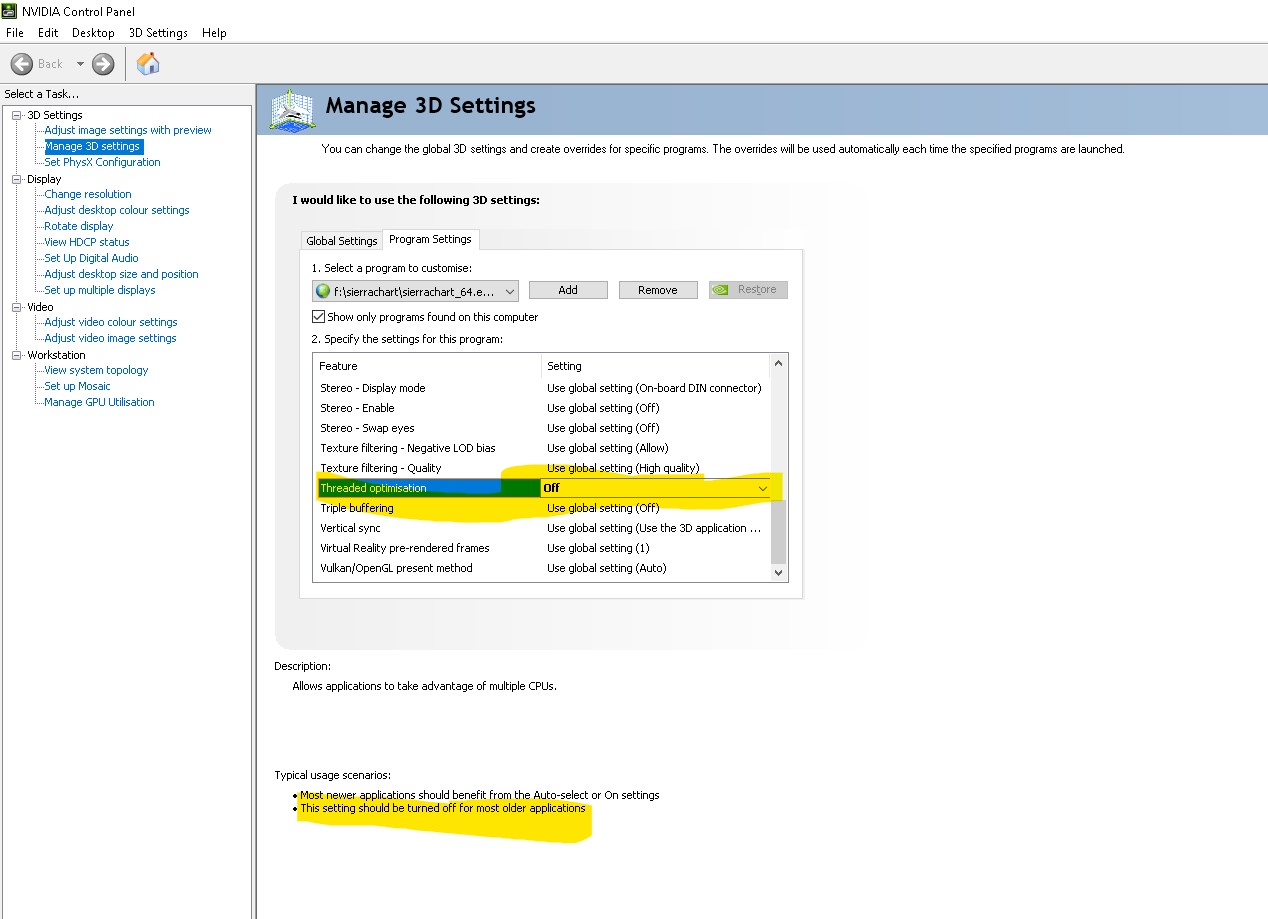Screen dimensions: 1268x919
Task: Select Stereo - Swap eyes row
Action: tap(541, 428)
